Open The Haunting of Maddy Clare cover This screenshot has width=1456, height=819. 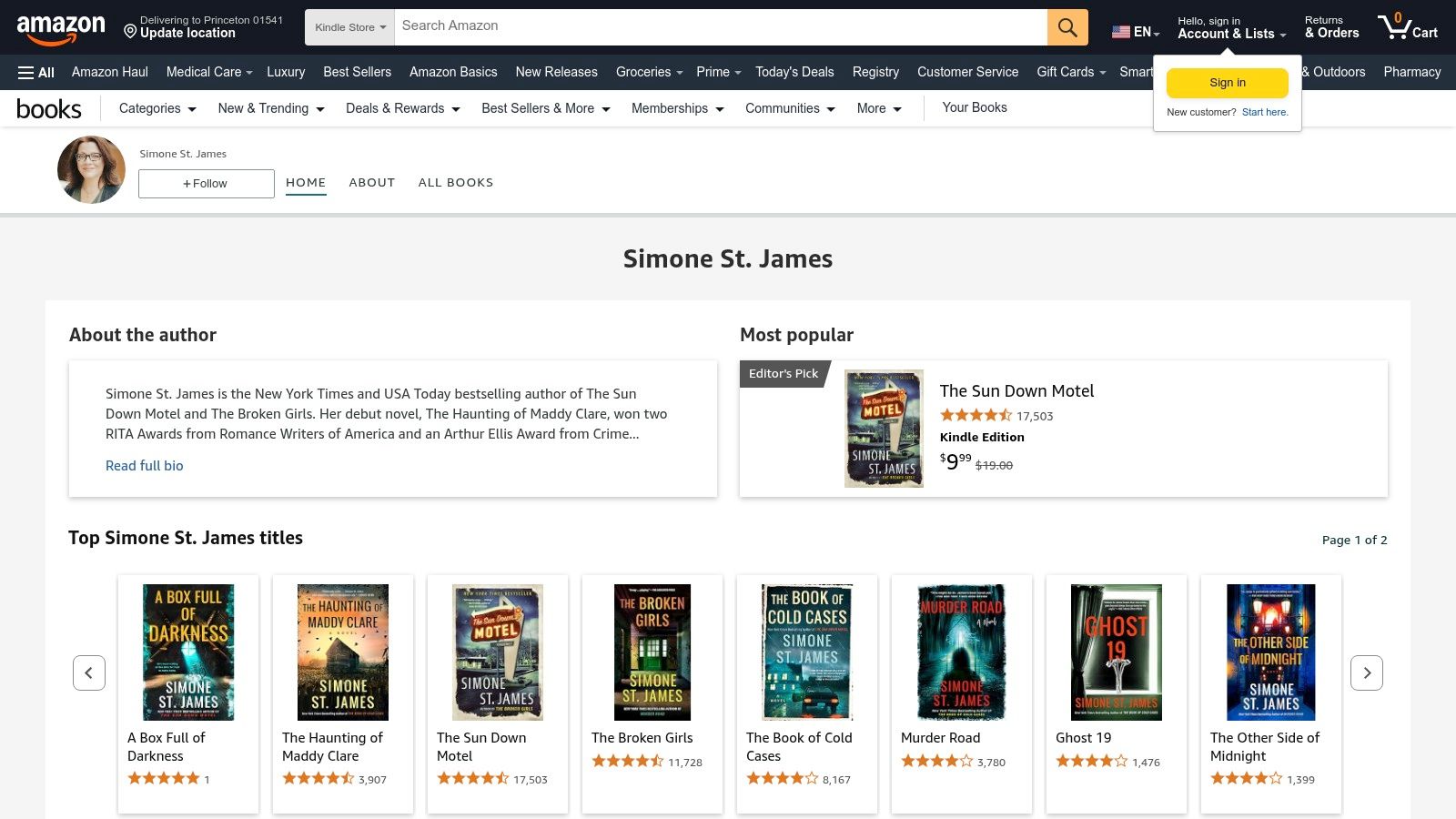(343, 652)
